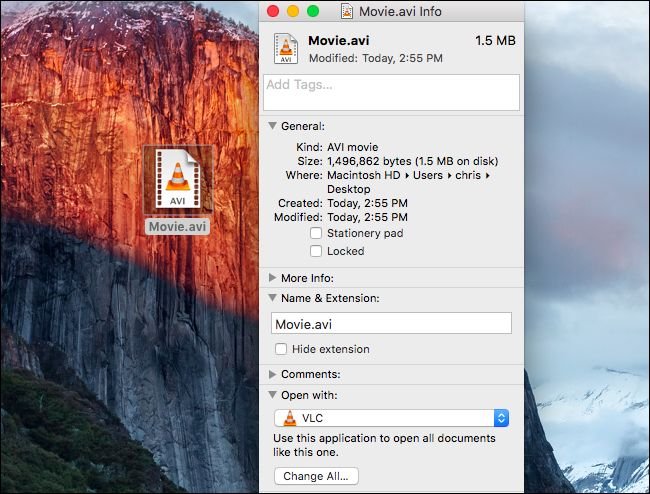Click the green zoom button in the title bar
This screenshot has width=650, height=494.
(x=313, y=11)
